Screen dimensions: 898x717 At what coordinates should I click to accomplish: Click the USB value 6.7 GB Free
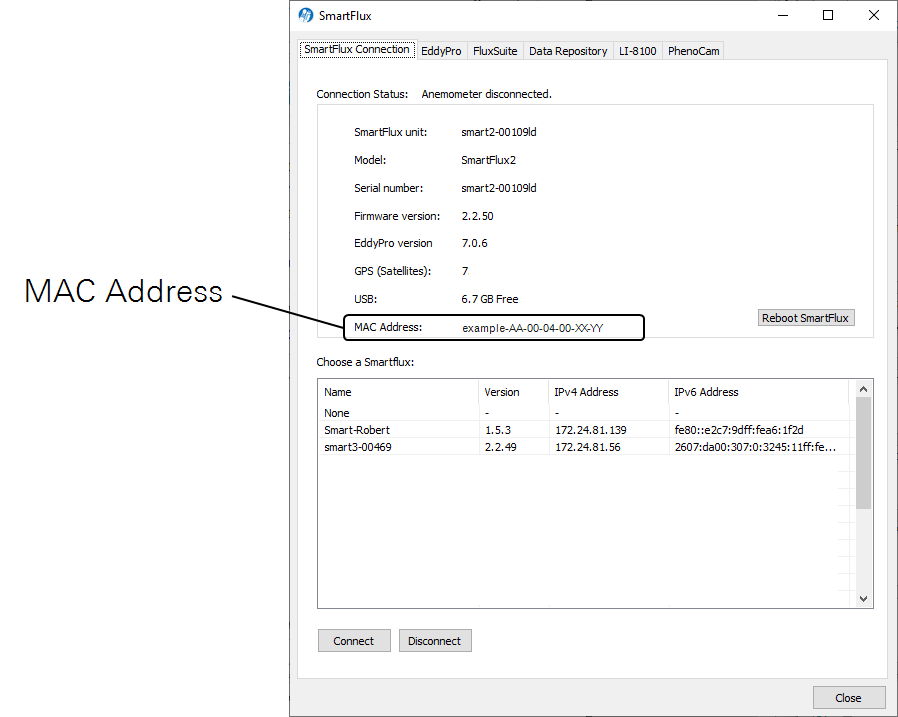point(490,299)
